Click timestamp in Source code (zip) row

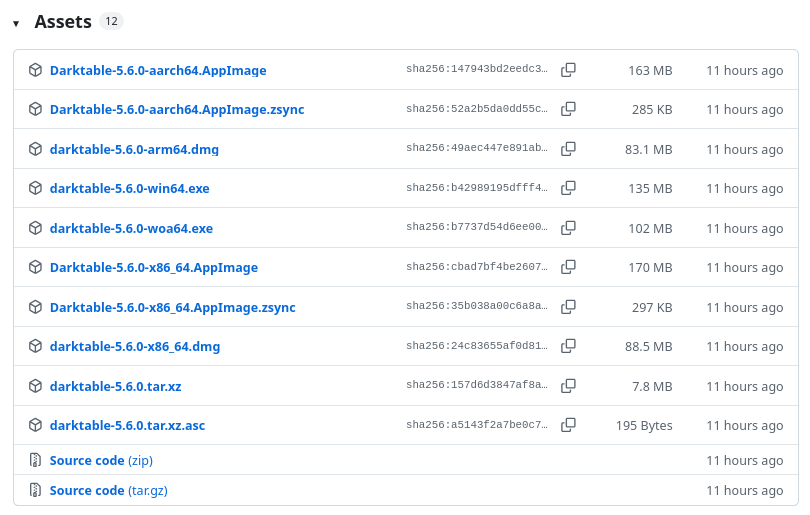[x=744, y=461]
